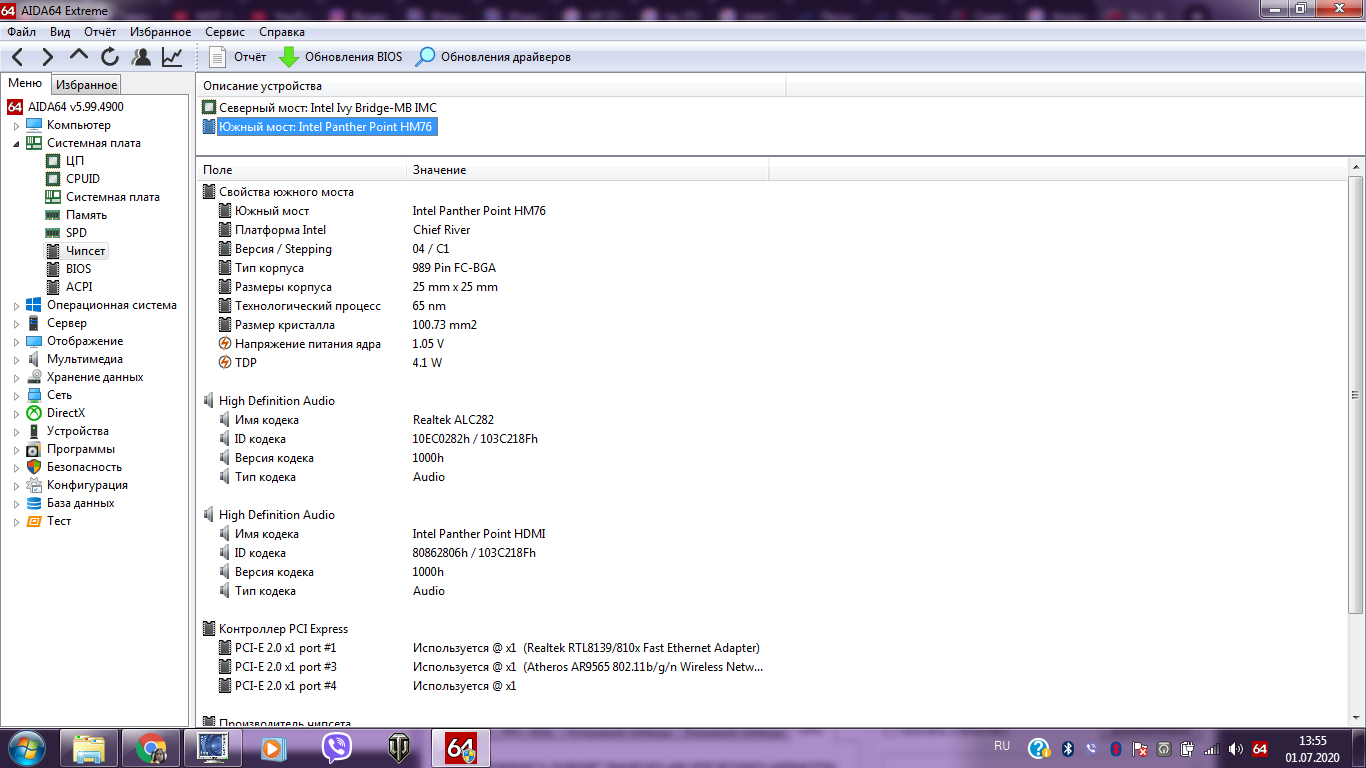Open the Сервис menu
Screen dimensions: 1366x768
point(225,32)
